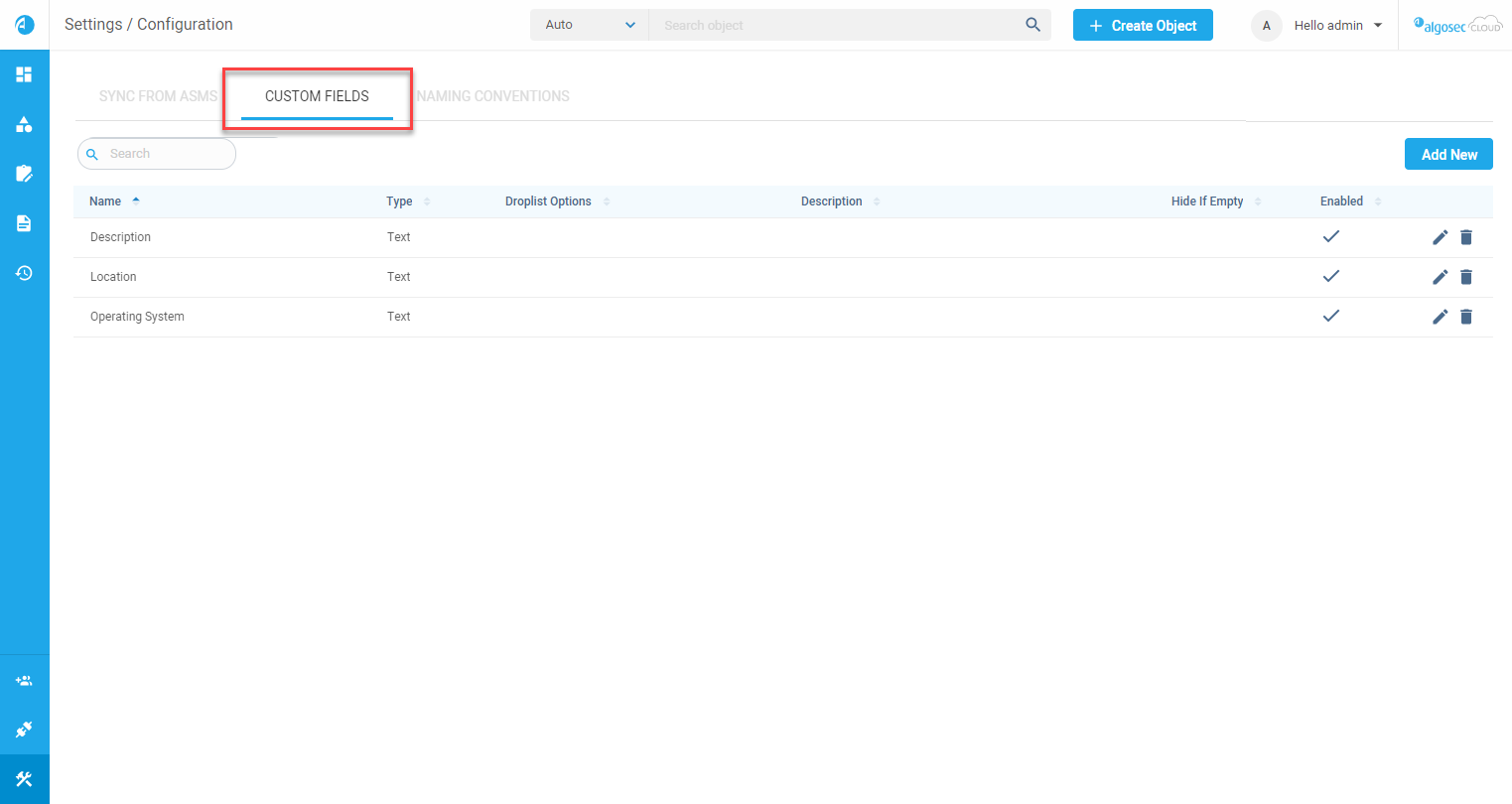Open the user management people icon
This screenshot has height=804, width=1512.
[24, 681]
